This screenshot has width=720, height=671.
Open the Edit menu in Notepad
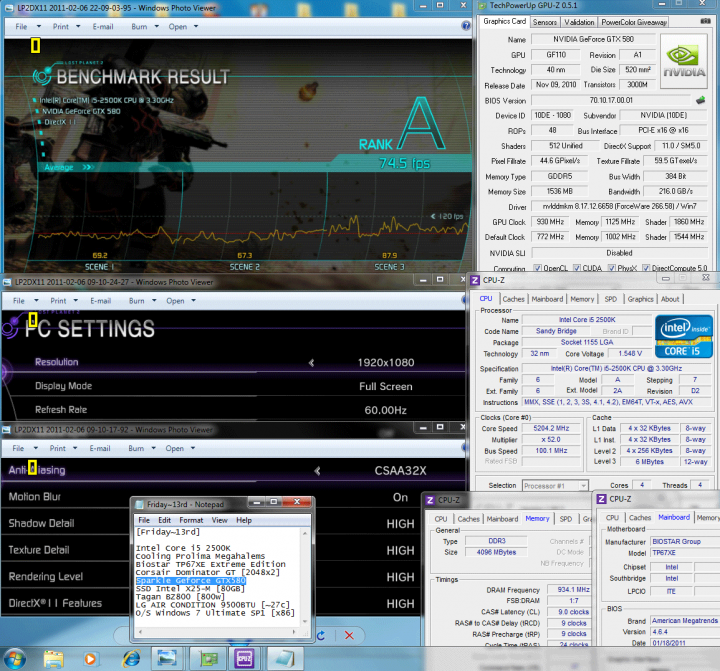(x=164, y=520)
